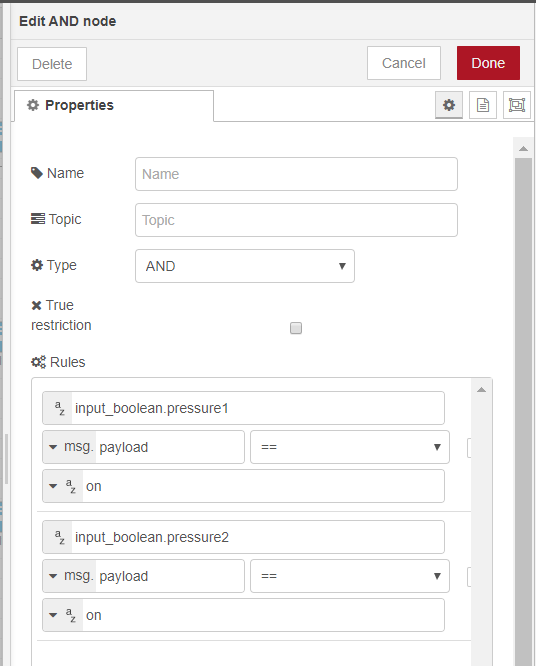The width and height of the screenshot is (536, 666).
Task: Click the Delete button
Action: [x=52, y=64]
